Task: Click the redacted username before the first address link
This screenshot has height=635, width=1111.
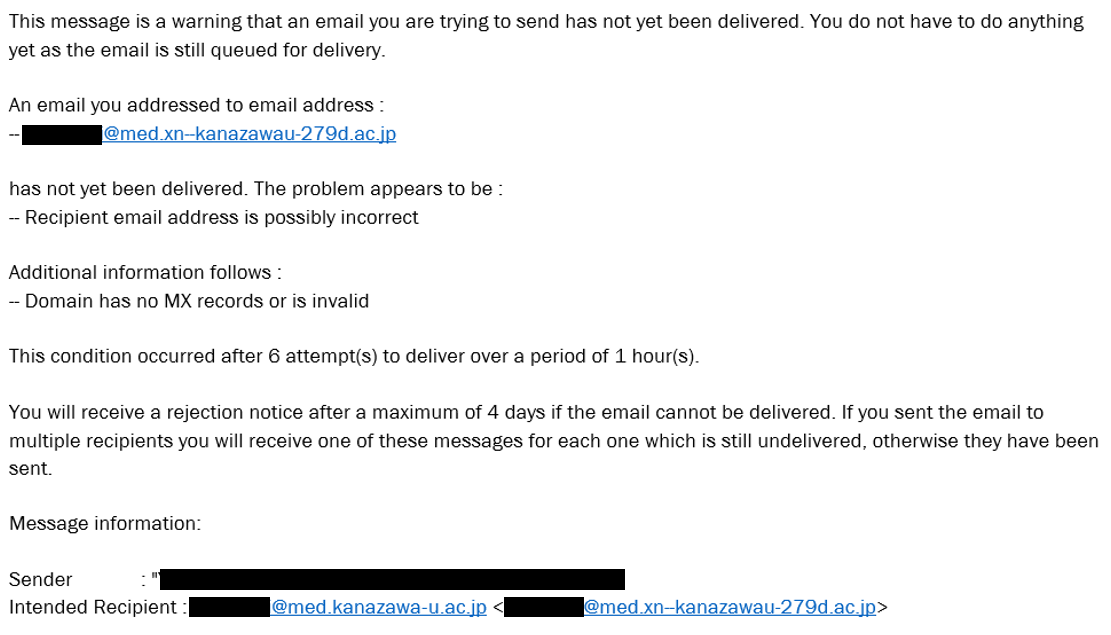Action: click(x=62, y=135)
